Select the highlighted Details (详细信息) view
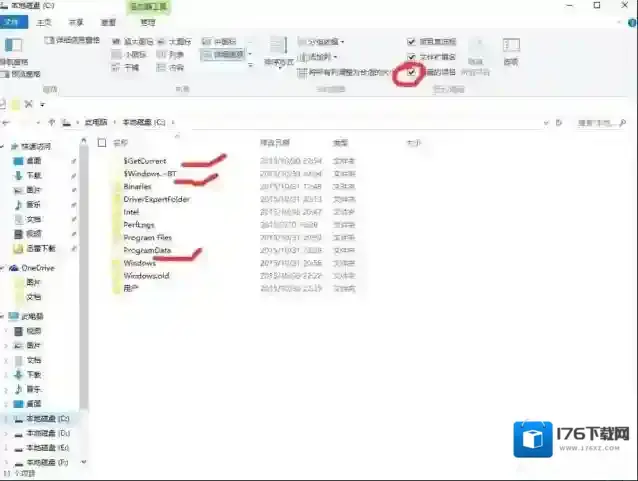Viewport: 638px width, 481px height. 223,55
